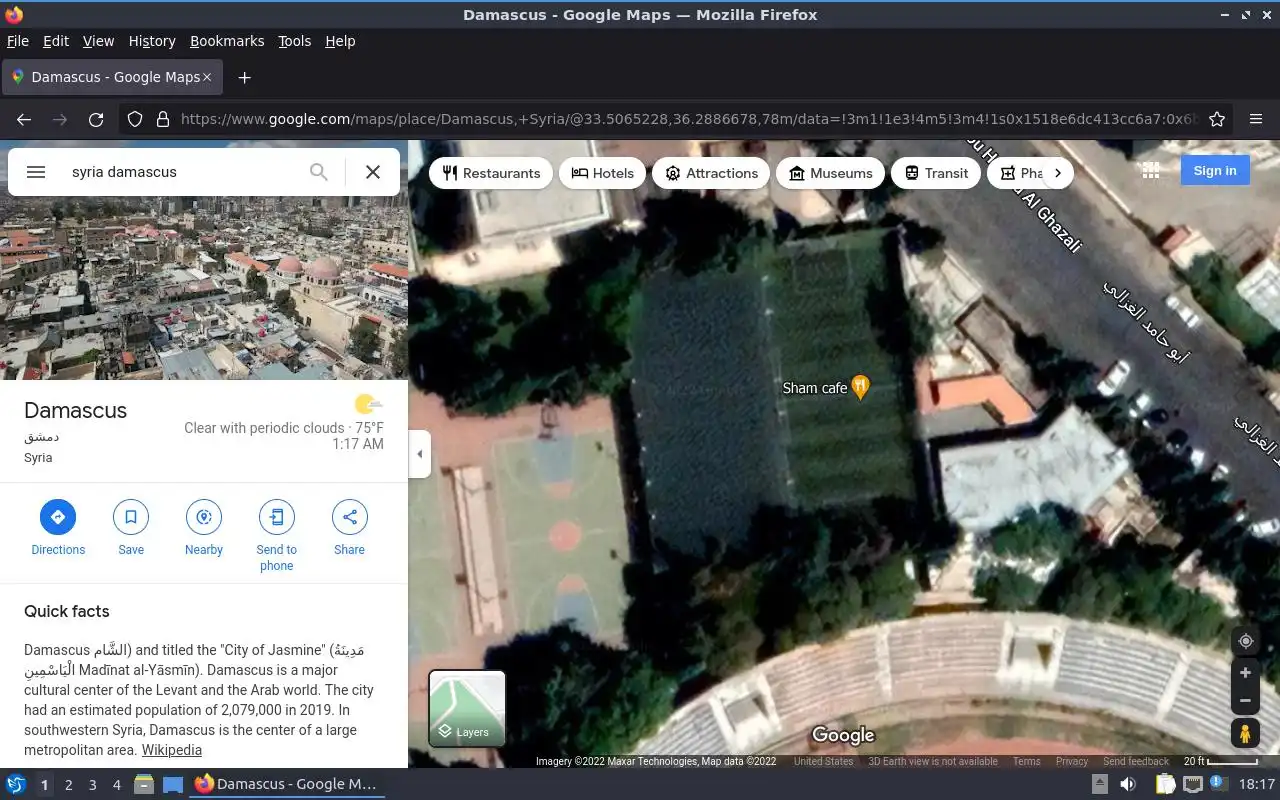This screenshot has width=1280, height=800.
Task: Click the Sham cafe map pin
Action: tap(860, 388)
